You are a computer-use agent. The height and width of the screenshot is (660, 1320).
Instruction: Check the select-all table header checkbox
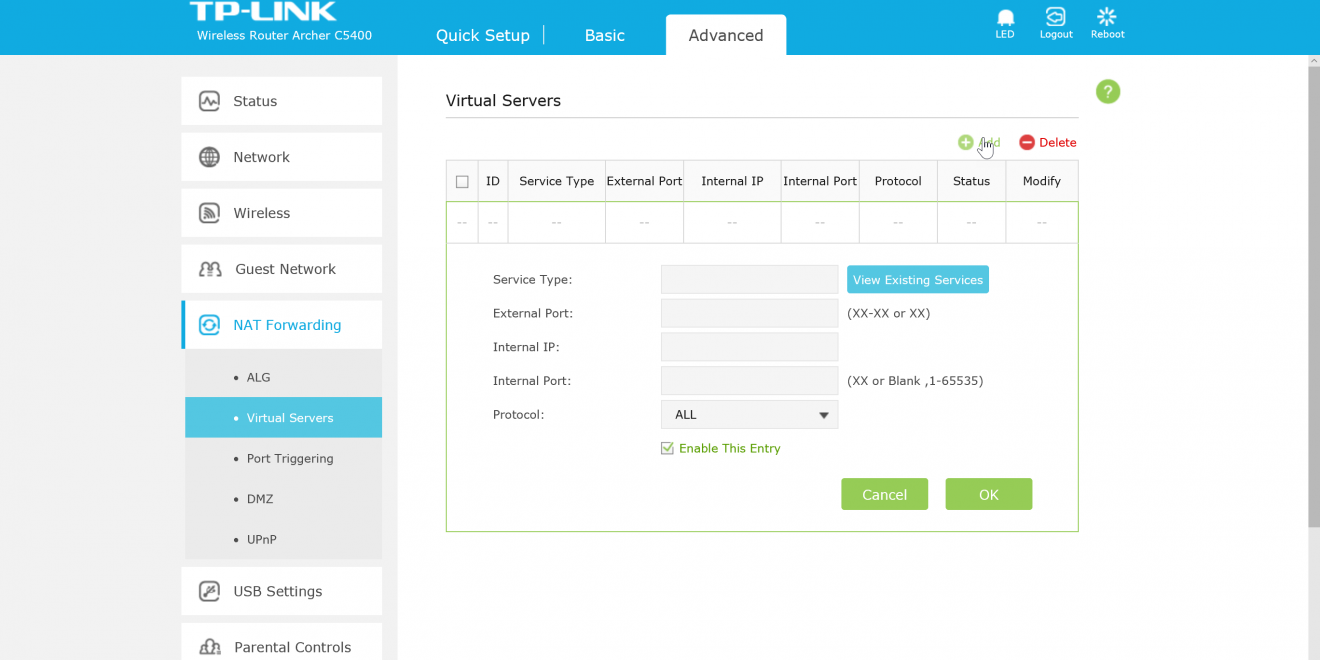pos(462,182)
